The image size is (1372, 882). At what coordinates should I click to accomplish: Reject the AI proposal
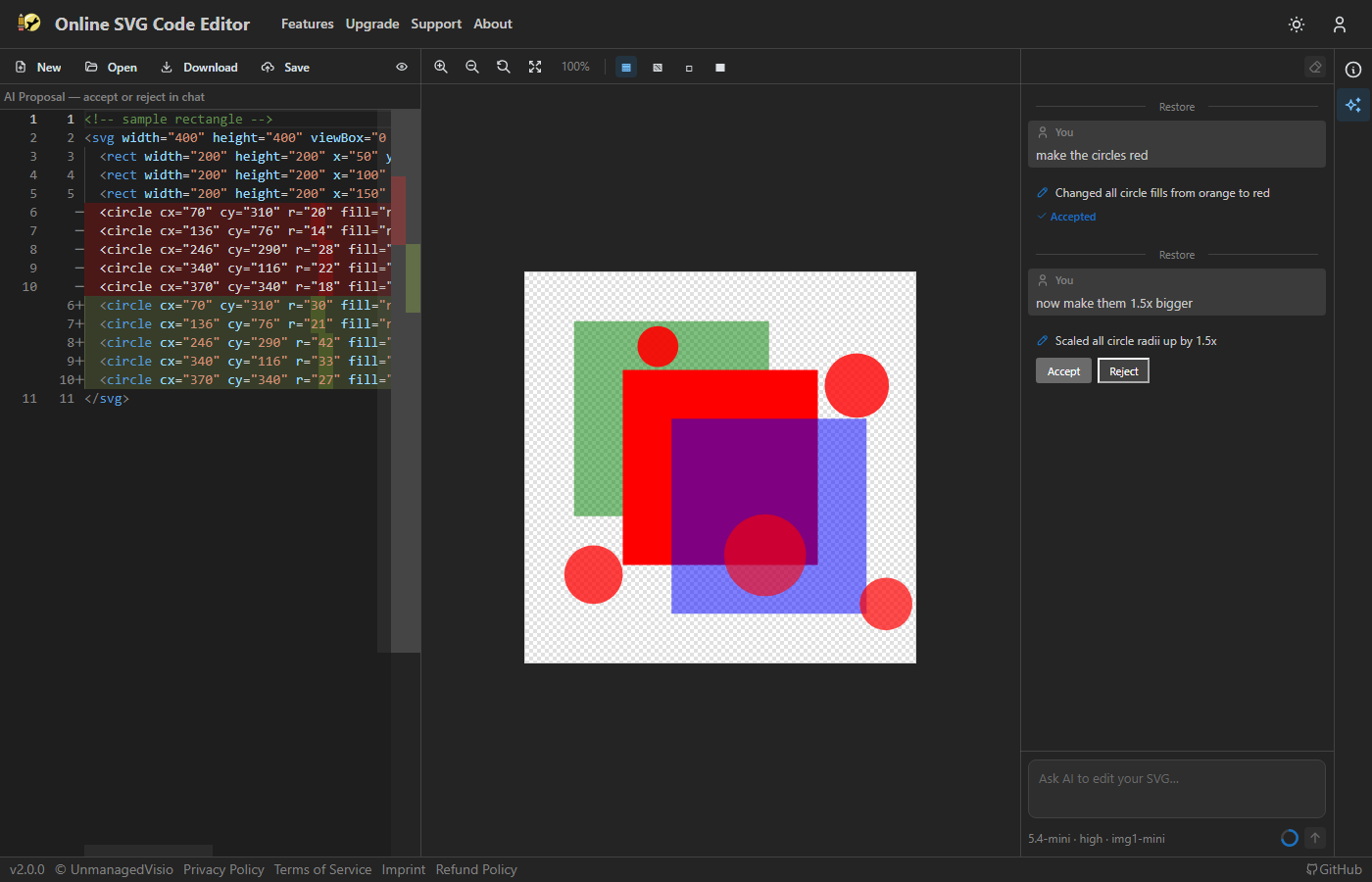pyautogui.click(x=1123, y=371)
